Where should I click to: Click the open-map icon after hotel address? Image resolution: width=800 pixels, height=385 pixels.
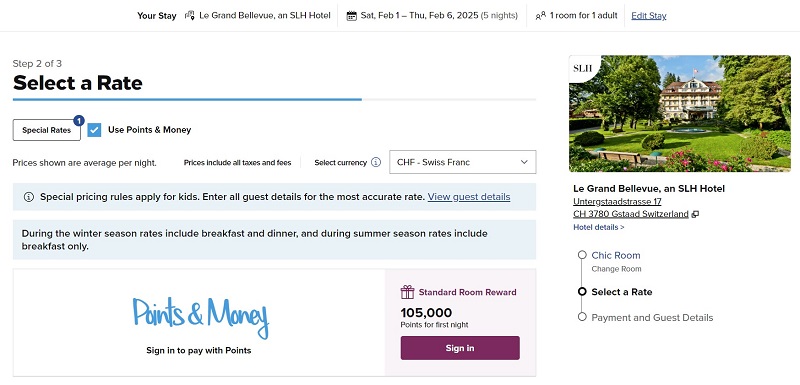tap(695, 214)
